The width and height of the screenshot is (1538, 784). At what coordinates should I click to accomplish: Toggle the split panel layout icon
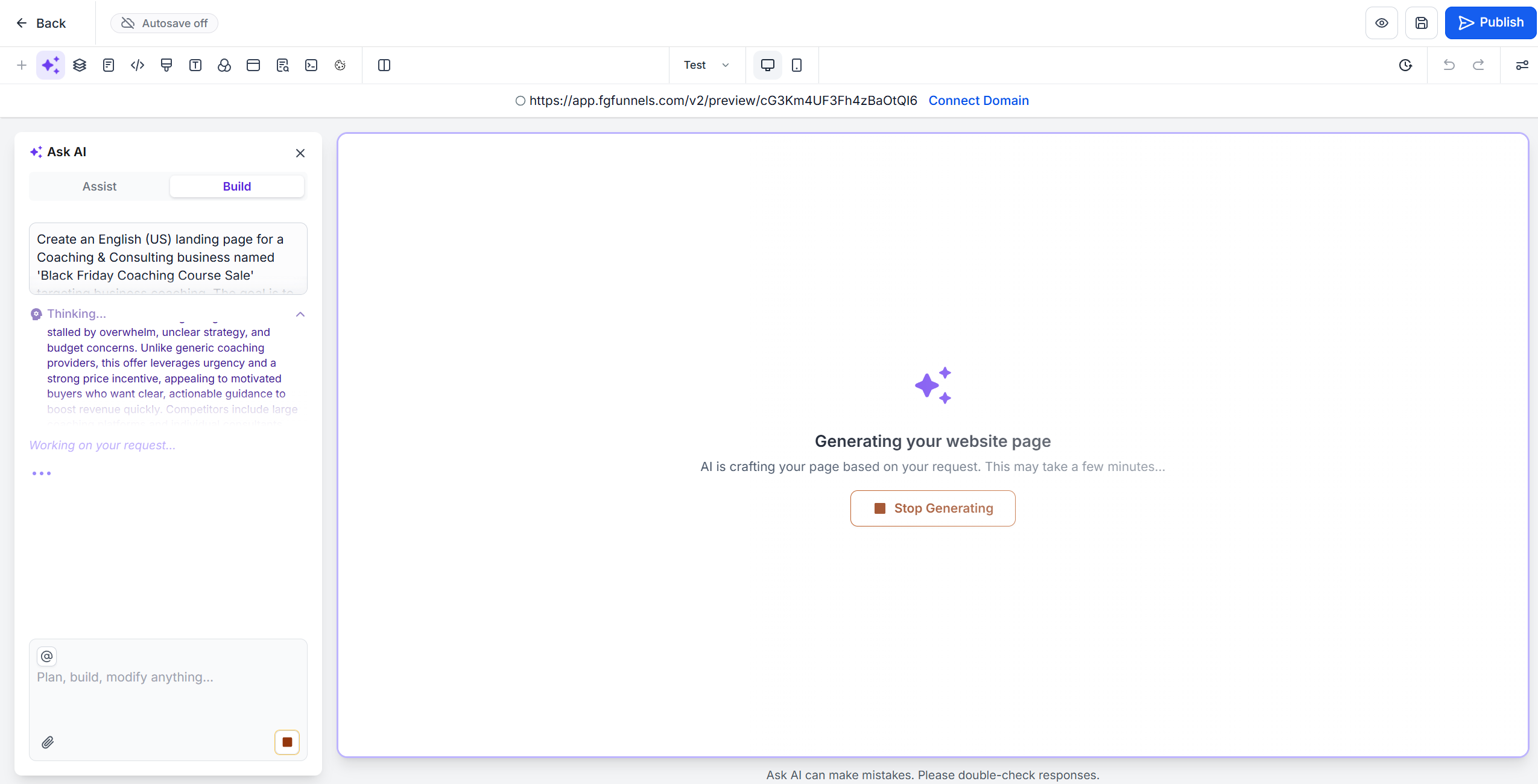coord(384,65)
